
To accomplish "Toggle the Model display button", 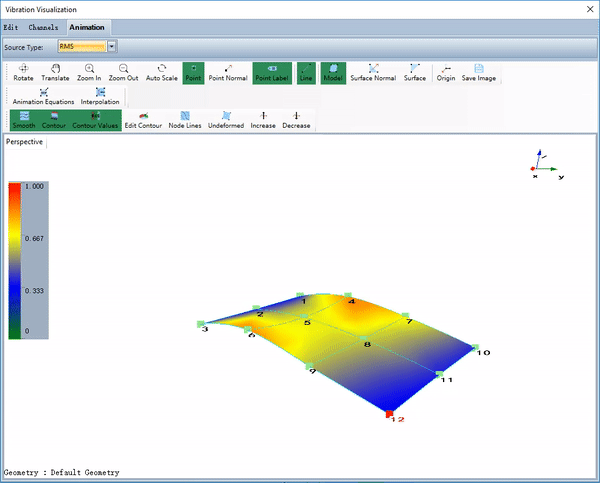I will tap(333, 73).
